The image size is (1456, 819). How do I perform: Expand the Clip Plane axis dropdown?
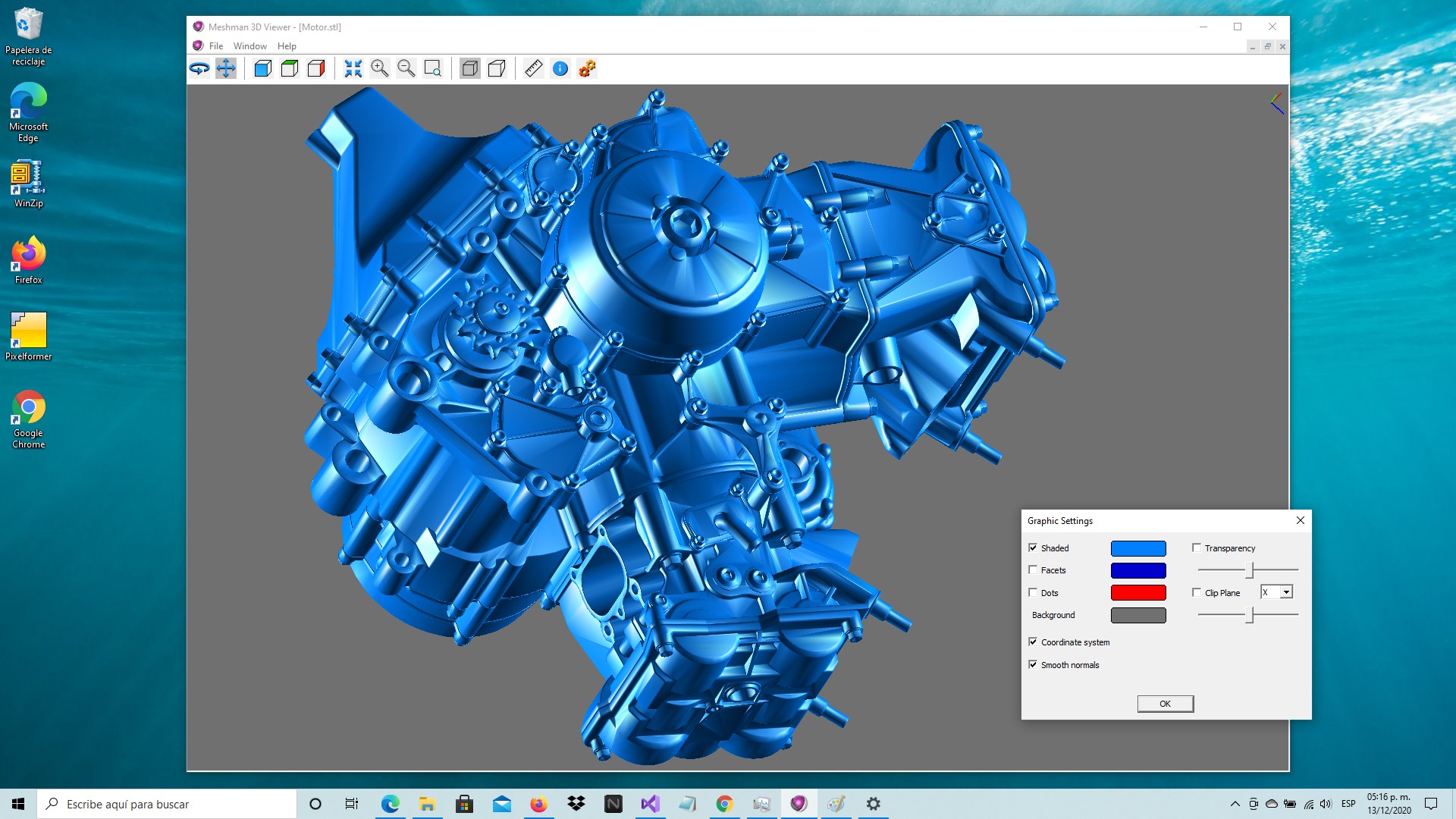click(x=1286, y=592)
